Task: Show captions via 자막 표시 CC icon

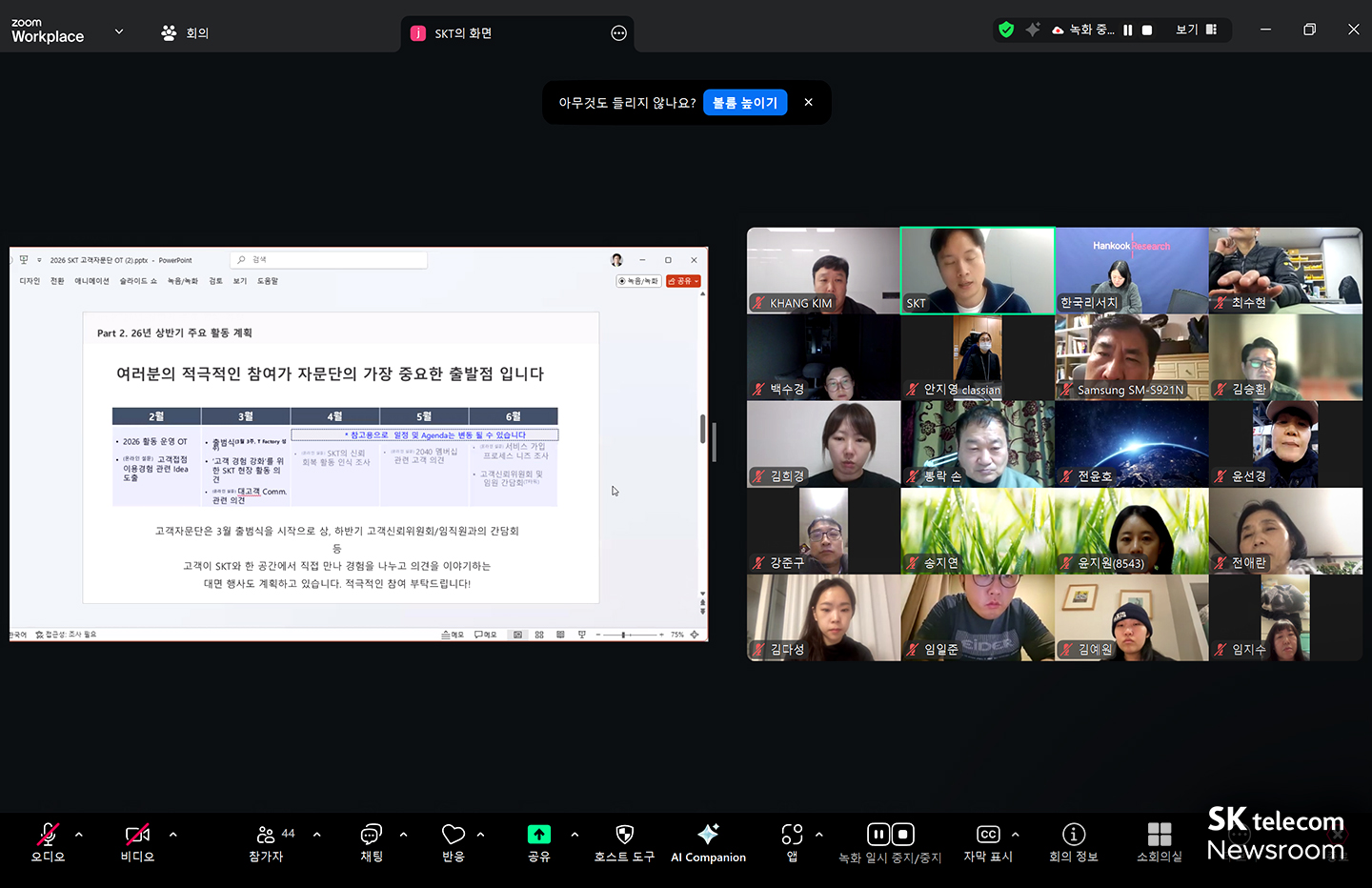Action: click(988, 835)
